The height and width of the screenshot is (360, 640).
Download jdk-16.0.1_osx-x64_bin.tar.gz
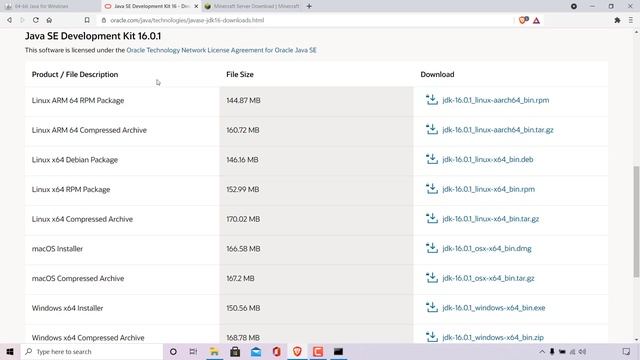488,278
